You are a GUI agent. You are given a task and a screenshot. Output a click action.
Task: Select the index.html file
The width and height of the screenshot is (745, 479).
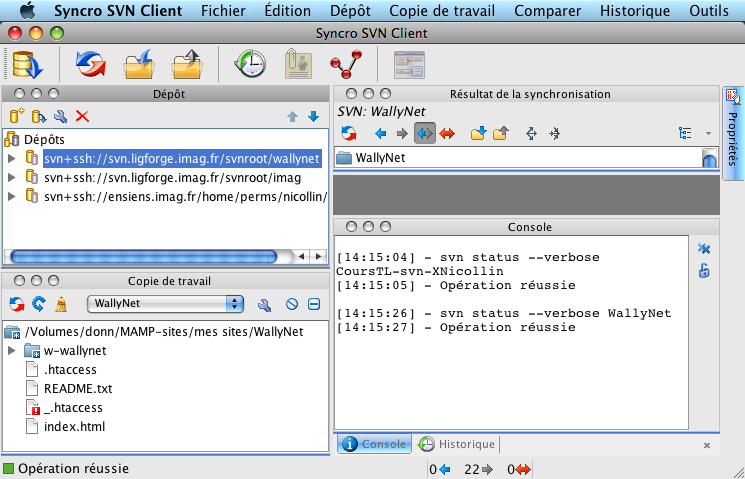tap(75, 427)
